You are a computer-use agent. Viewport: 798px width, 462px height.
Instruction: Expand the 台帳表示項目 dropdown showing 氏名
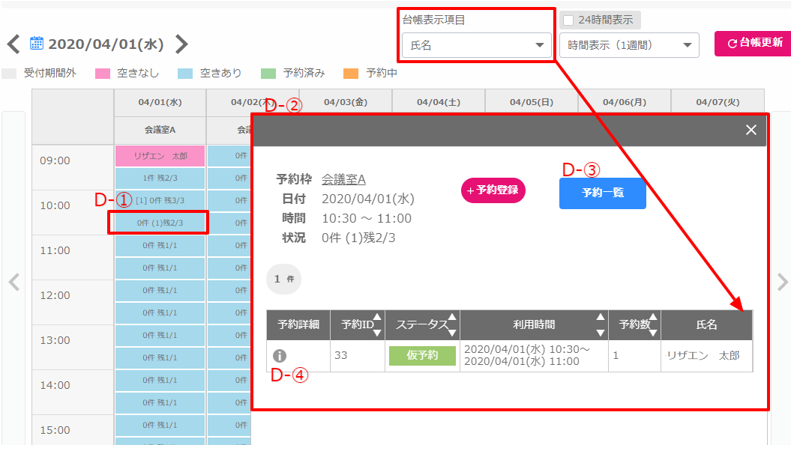[x=475, y=45]
